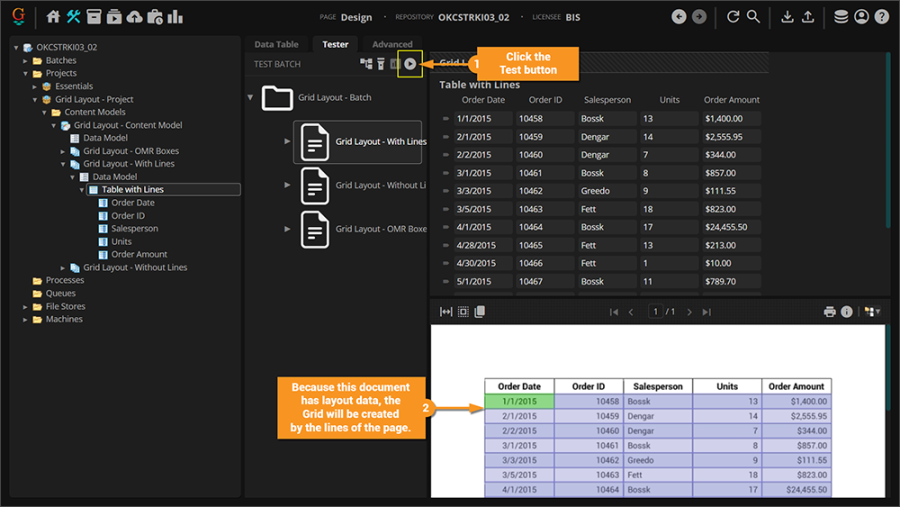The height and width of the screenshot is (507, 900).
Task: Print the document with printer icon
Action: point(829,312)
